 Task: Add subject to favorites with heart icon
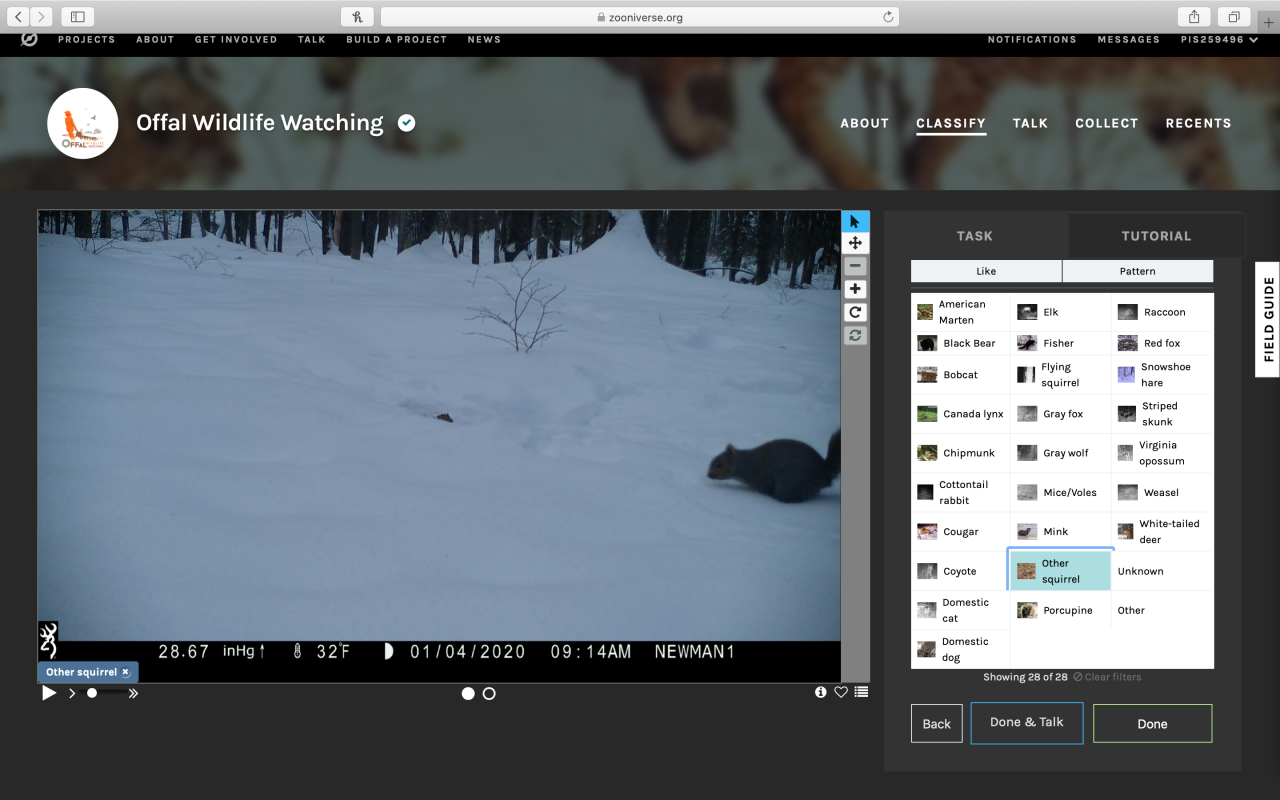841,692
